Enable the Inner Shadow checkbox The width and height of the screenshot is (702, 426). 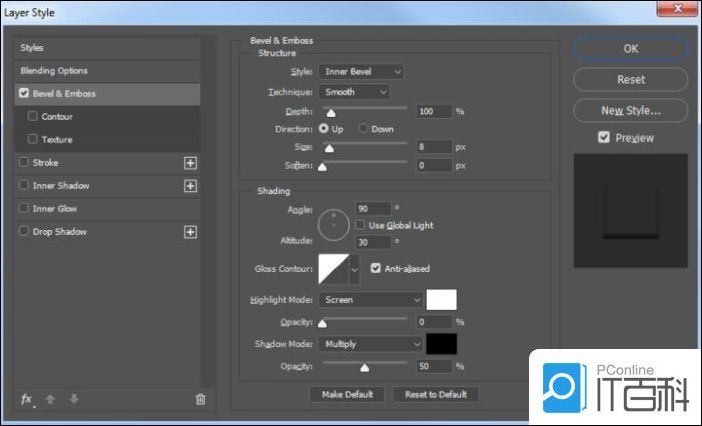coord(24,185)
